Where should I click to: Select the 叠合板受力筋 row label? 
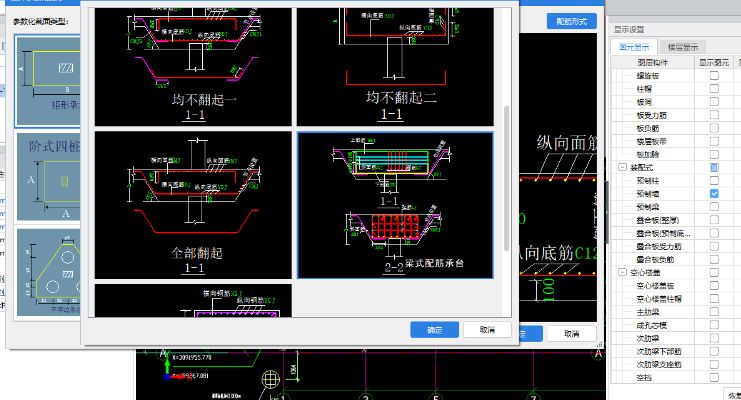point(659,246)
